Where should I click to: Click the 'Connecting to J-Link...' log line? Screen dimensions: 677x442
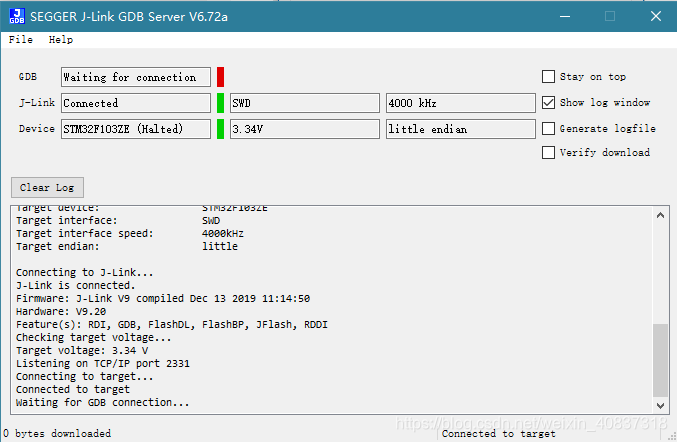coord(85,273)
